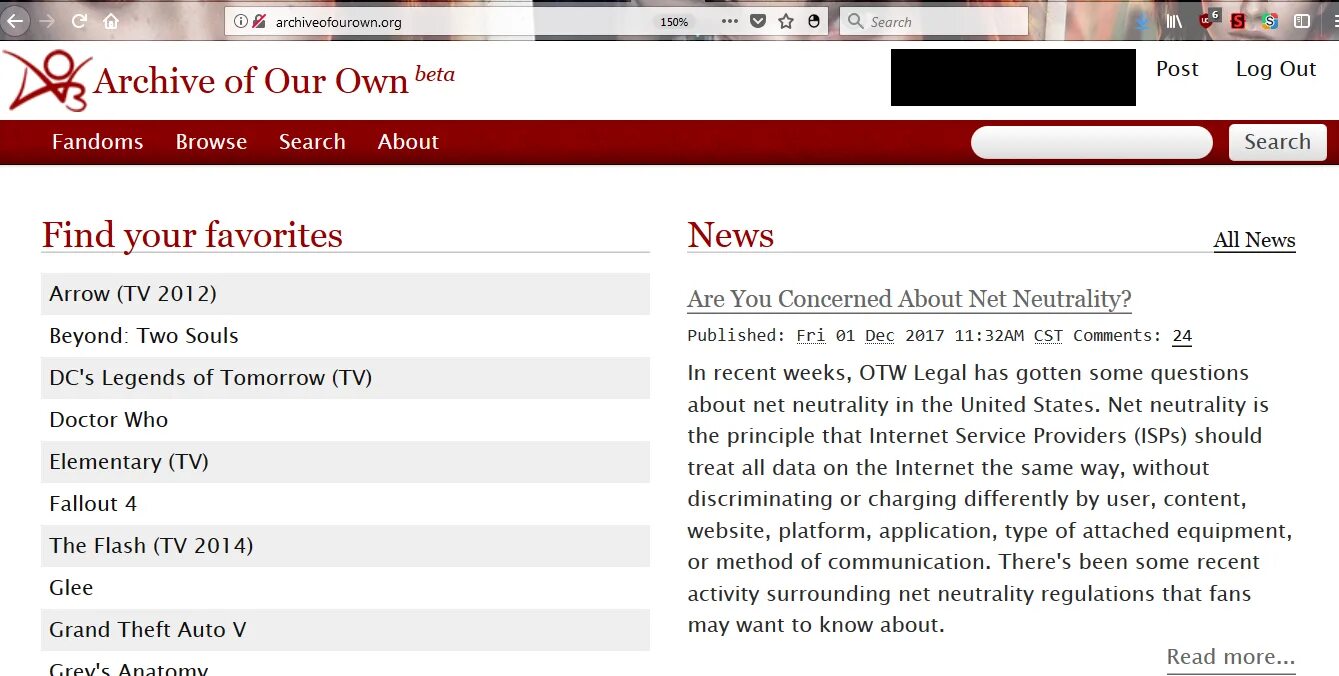Open the Doctor Who fandom
The height and width of the screenshot is (676, 1339).
pyautogui.click(x=109, y=420)
